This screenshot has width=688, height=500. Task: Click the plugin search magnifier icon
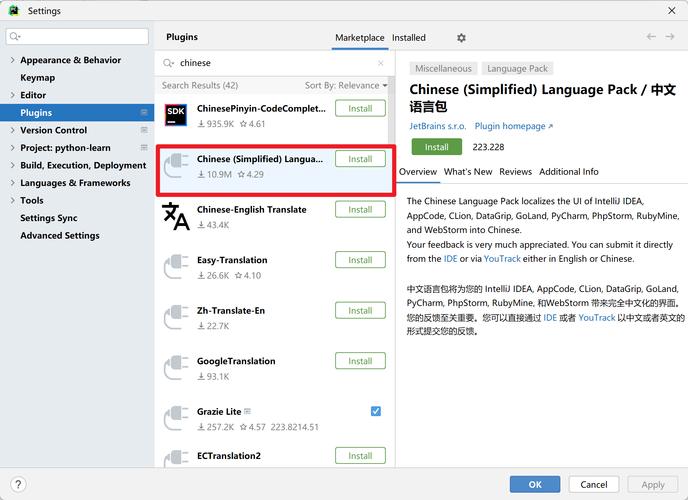(x=168, y=63)
